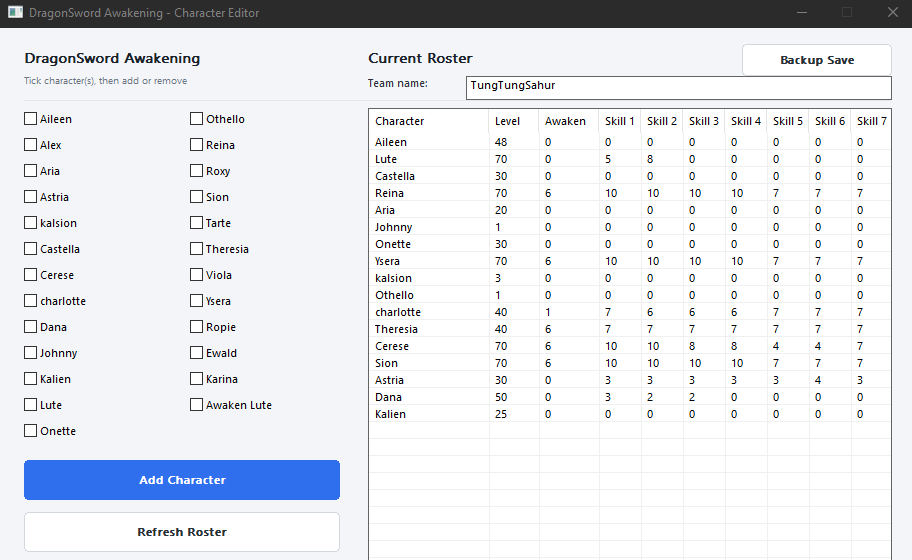This screenshot has height=560, width=912.
Task: Tick the Theresia checkbox
Action: click(196, 249)
